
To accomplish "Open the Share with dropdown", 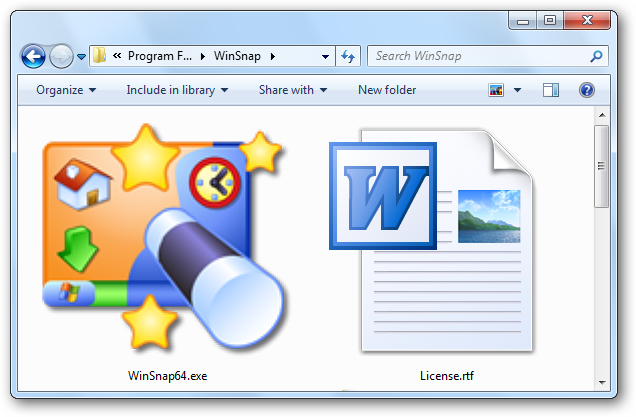I will pos(293,90).
